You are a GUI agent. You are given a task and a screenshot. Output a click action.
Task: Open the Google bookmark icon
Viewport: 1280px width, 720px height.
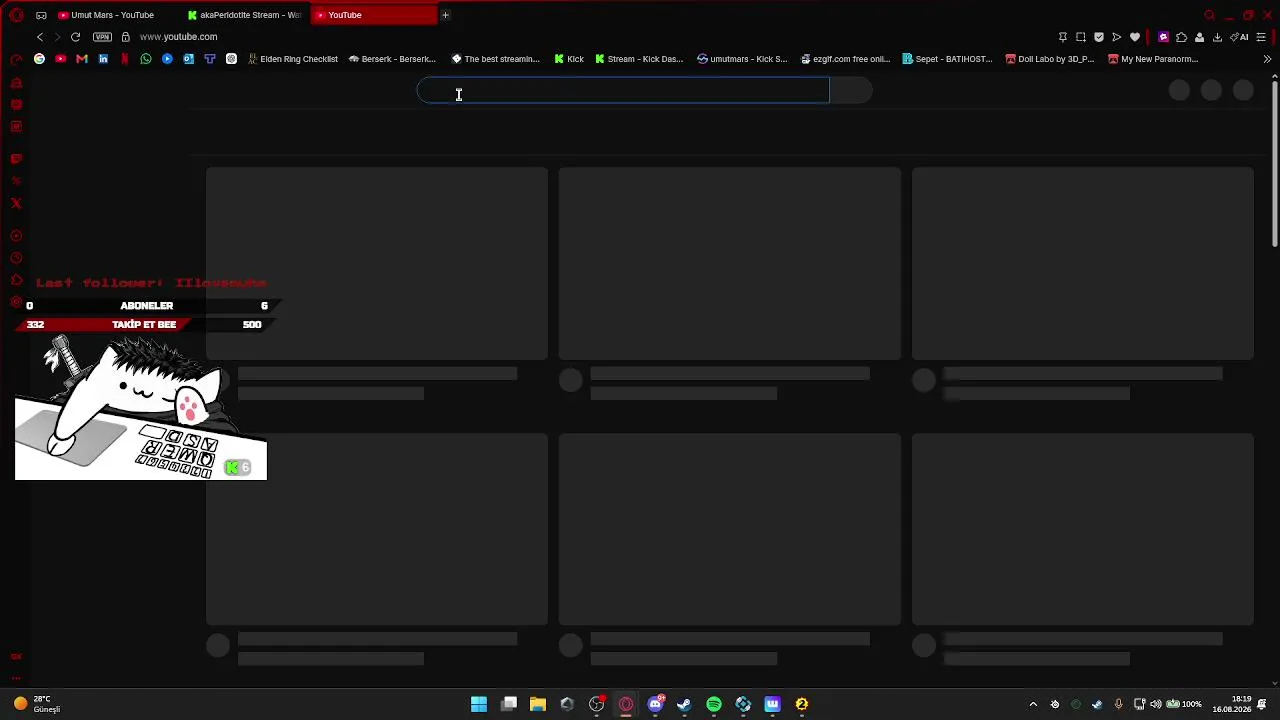(x=39, y=59)
